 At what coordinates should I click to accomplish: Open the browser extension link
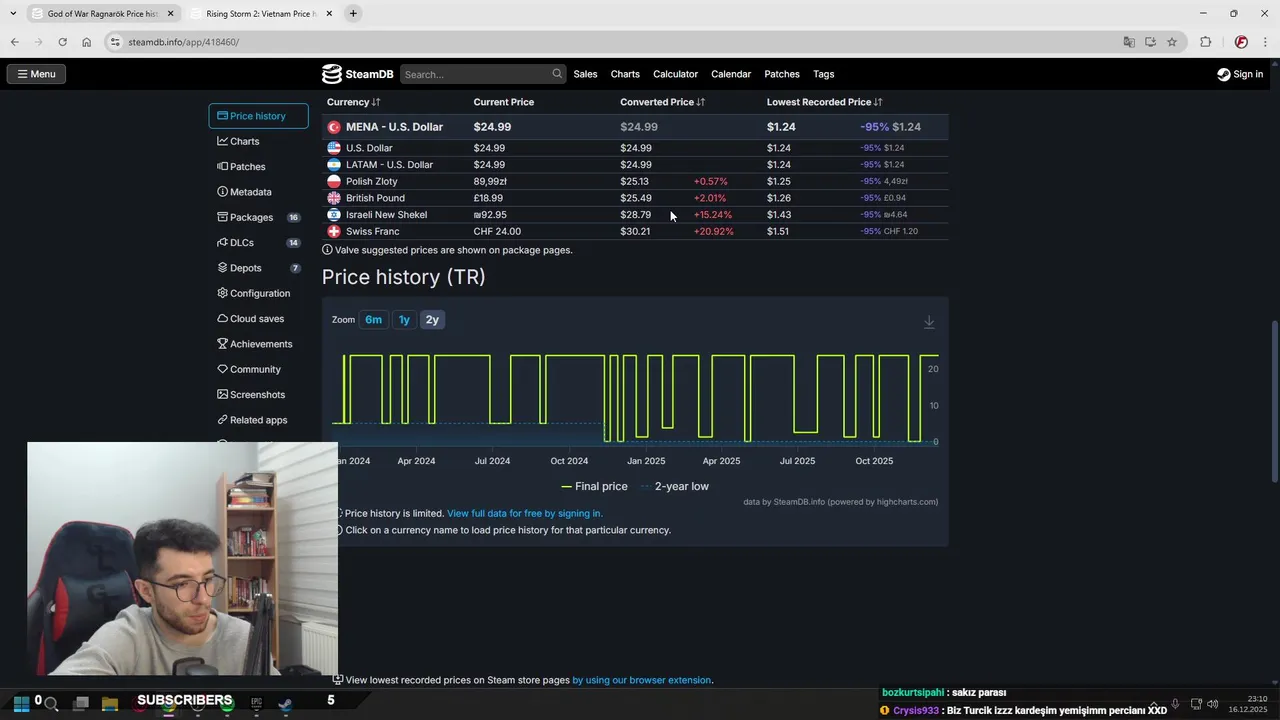click(641, 680)
